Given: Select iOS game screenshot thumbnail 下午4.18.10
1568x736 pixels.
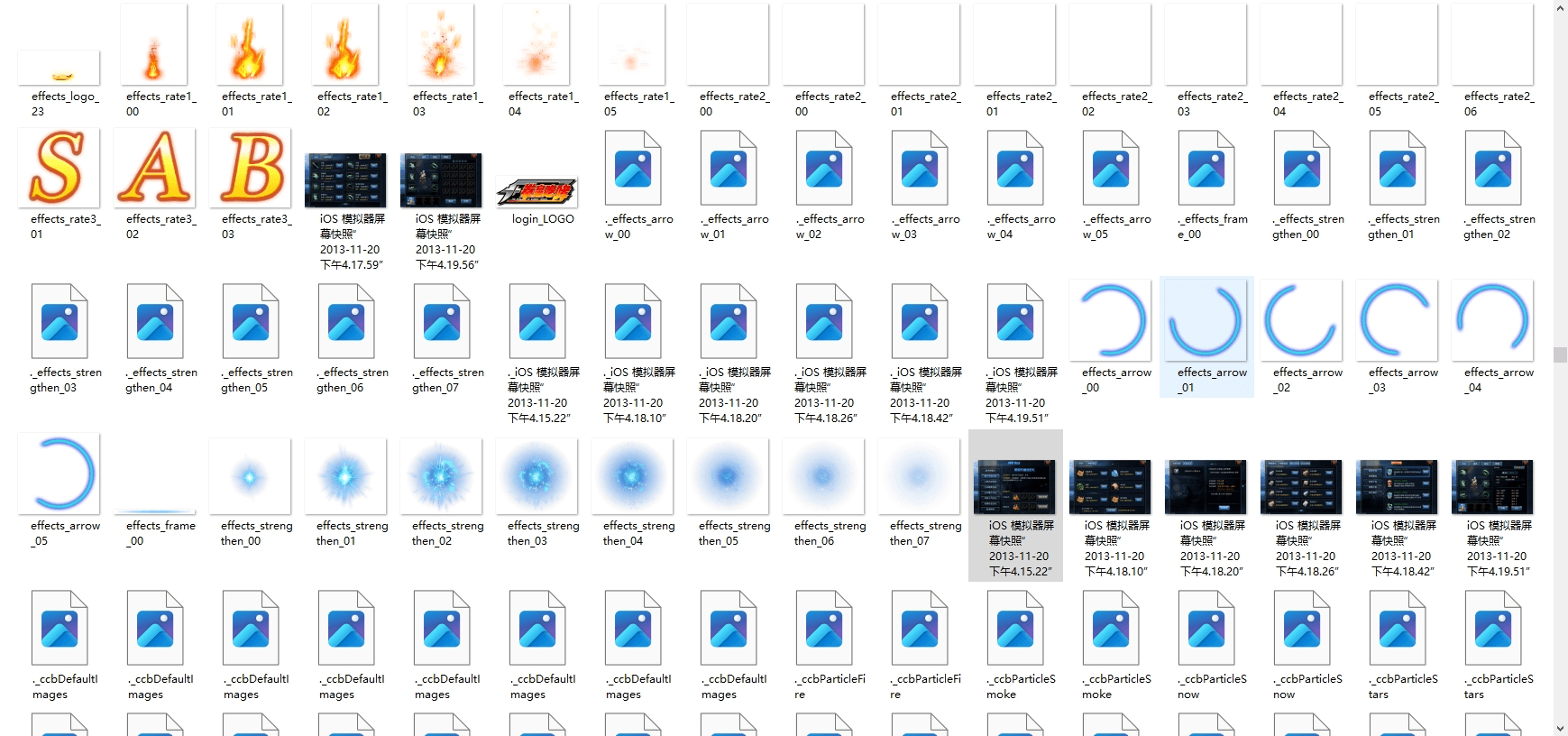Looking at the screenshot, I should coord(1110,487).
